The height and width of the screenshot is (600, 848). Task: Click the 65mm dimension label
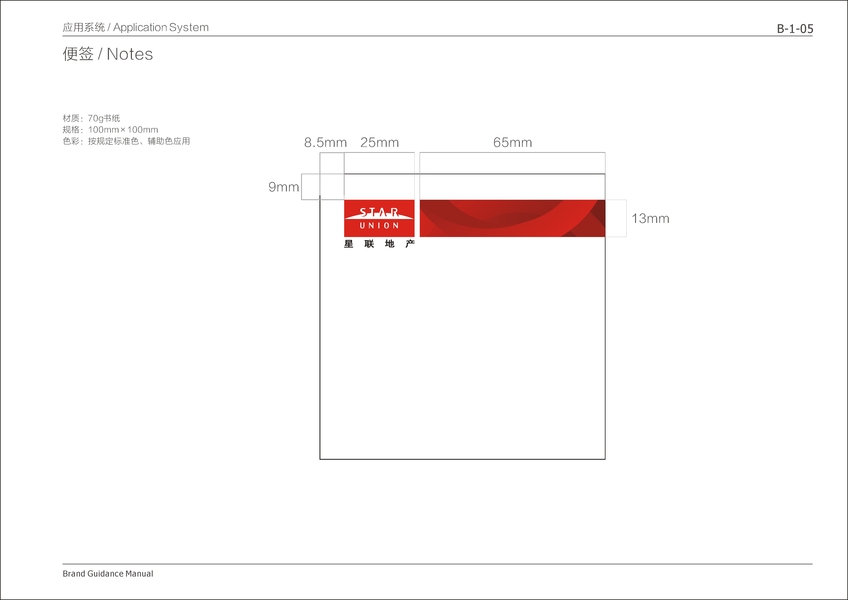coord(512,142)
